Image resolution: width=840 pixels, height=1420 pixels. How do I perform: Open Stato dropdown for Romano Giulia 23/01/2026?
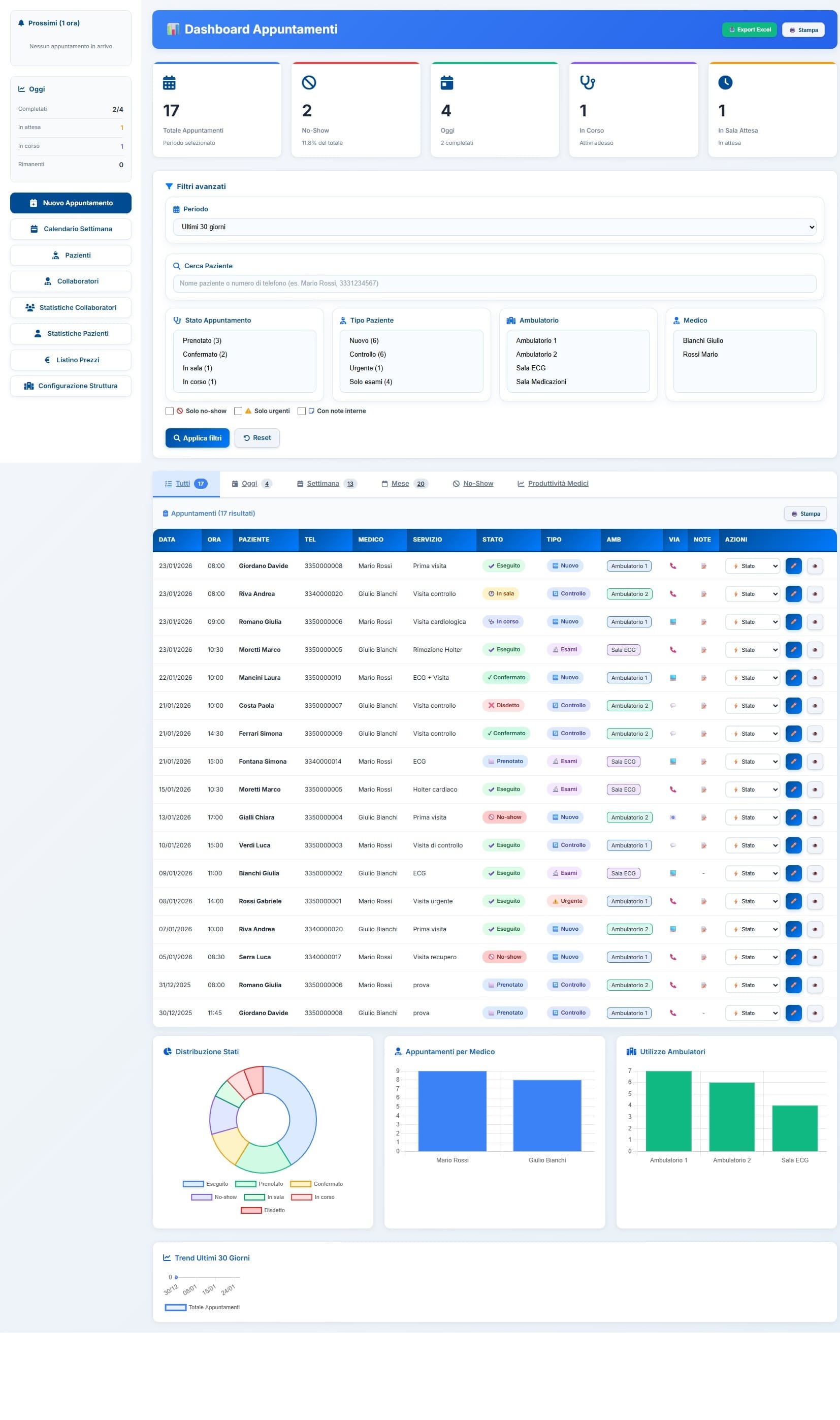tap(752, 622)
